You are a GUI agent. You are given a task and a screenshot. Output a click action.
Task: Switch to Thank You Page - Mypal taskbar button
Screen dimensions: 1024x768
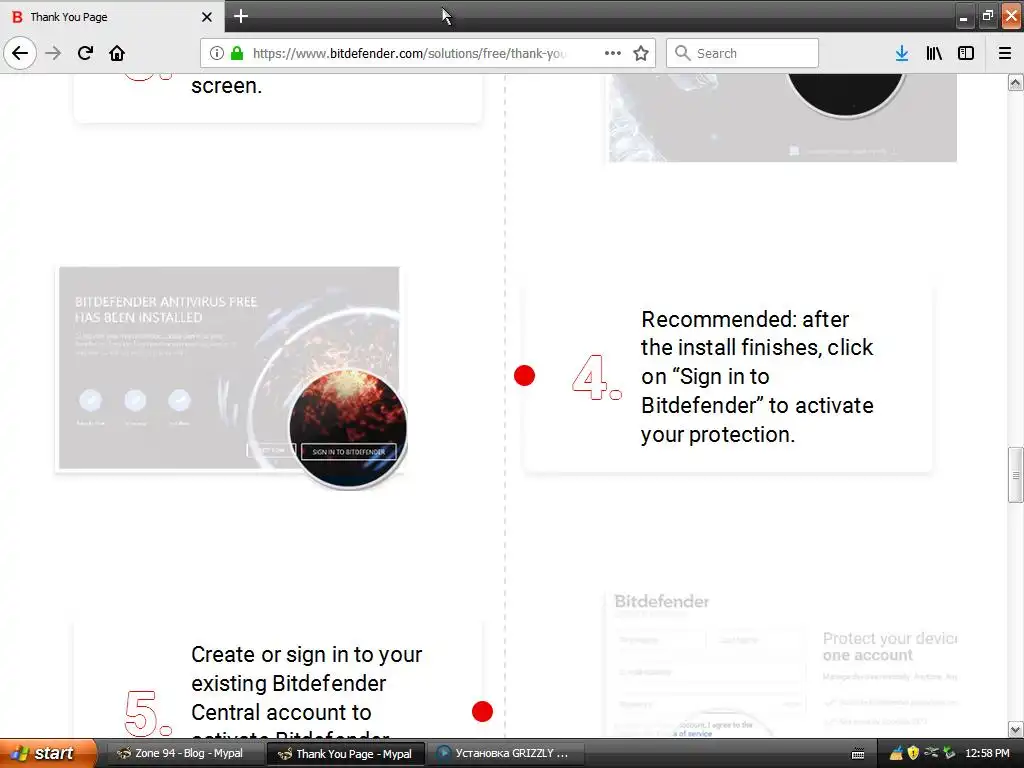347,754
